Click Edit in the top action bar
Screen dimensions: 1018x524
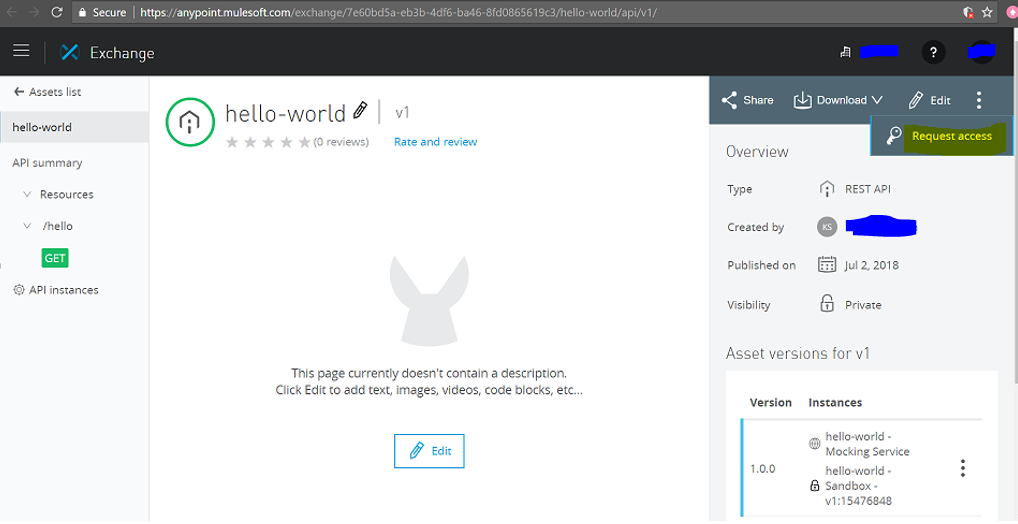(930, 100)
